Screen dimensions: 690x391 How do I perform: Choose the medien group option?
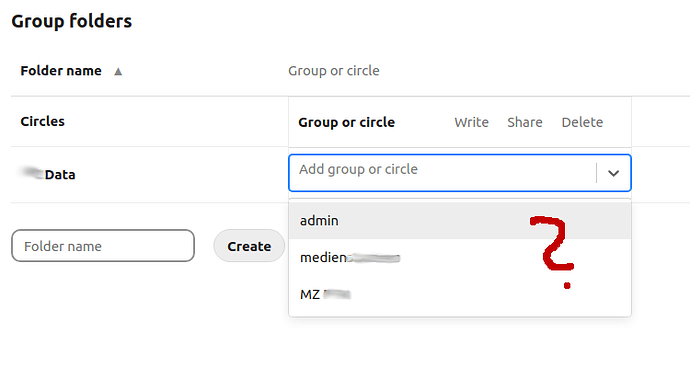[x=460, y=257]
